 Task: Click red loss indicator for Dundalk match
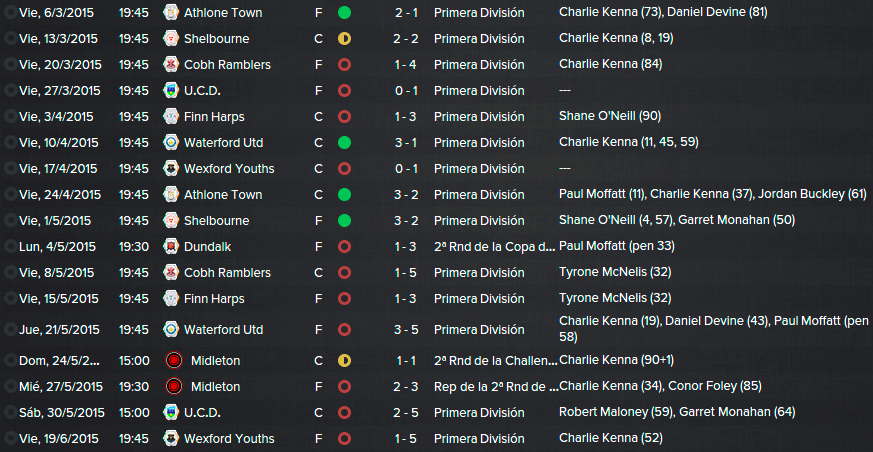(344, 246)
